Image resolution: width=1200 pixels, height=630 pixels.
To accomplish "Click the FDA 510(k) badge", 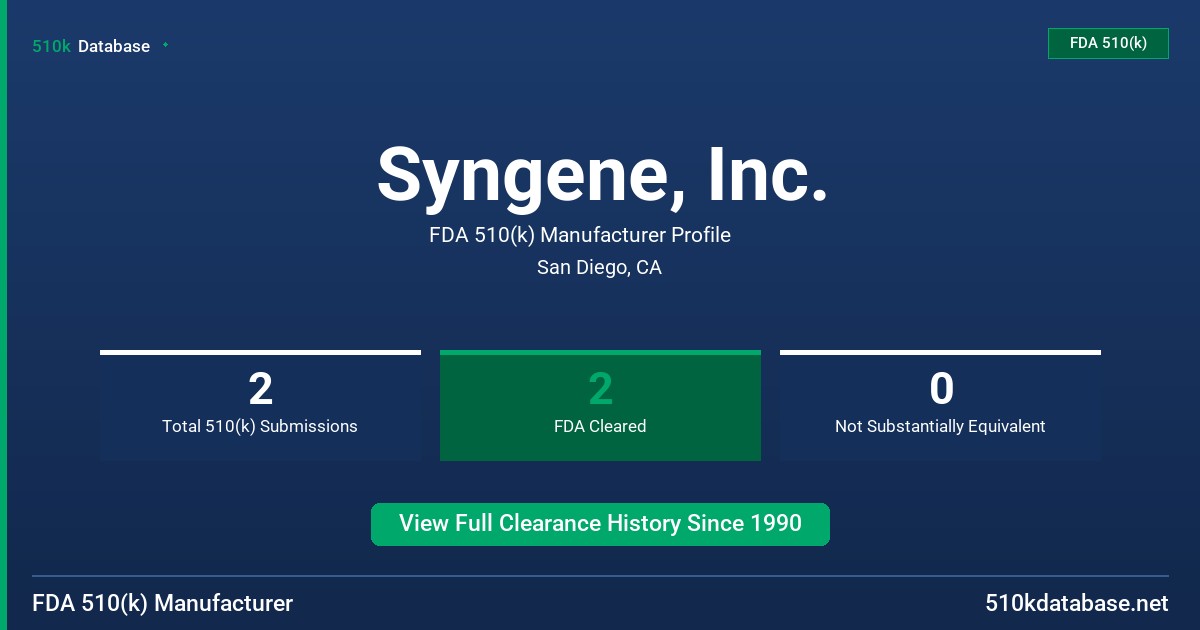I will click(x=1108, y=43).
